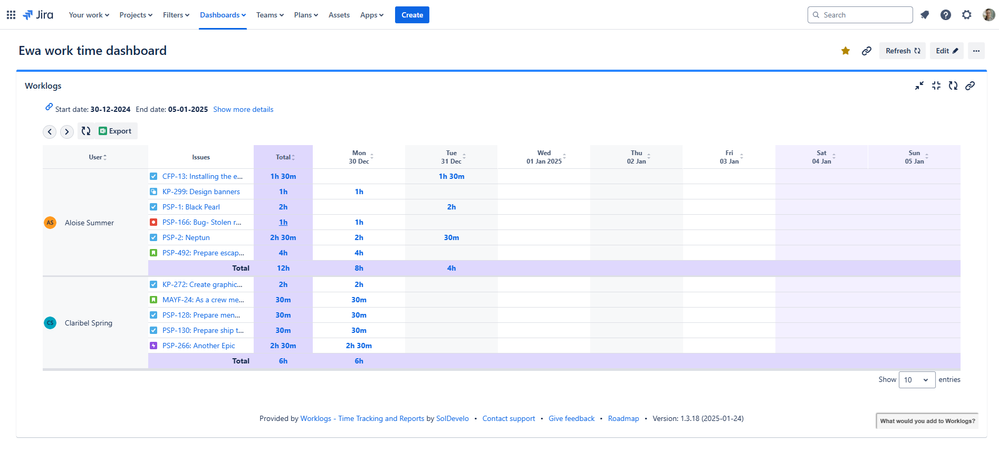The image size is (999, 459).
Task: Open the PSP-1: Black Pearl issue link
Action: click(191, 207)
